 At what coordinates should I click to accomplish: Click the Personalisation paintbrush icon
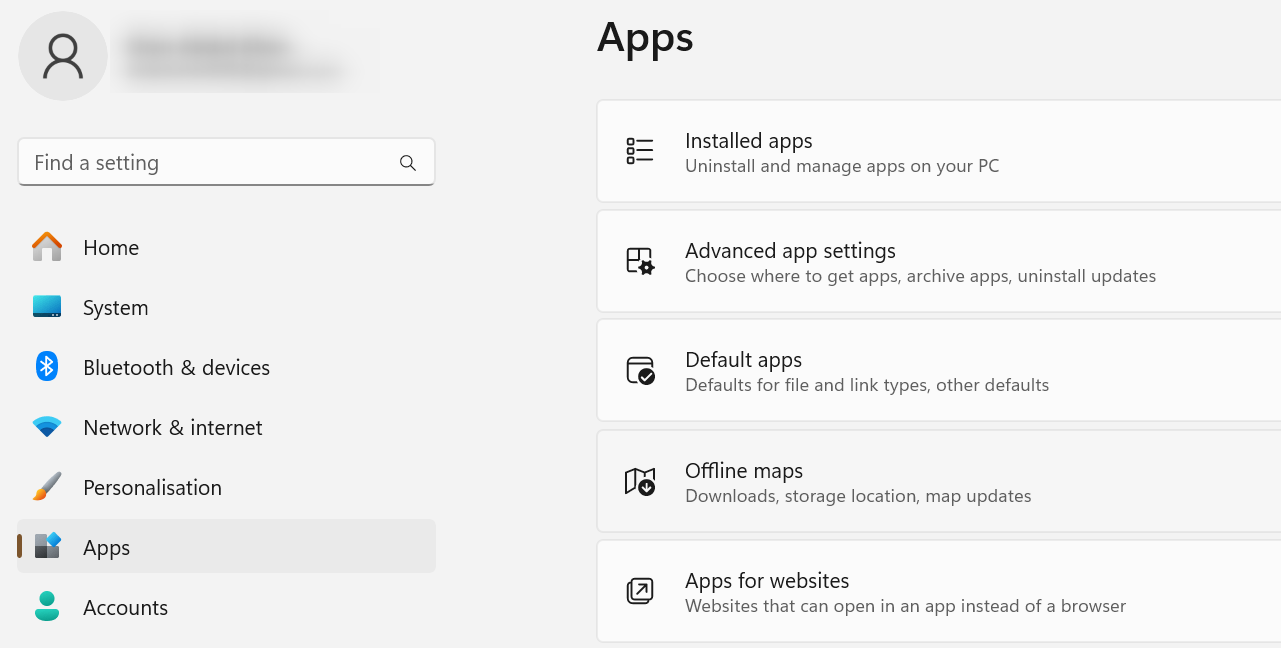point(46,487)
